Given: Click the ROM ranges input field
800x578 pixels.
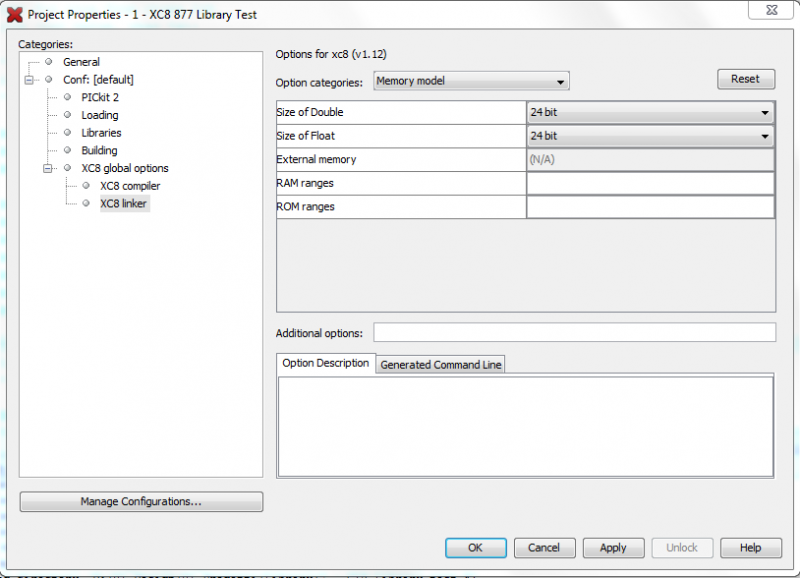Looking at the screenshot, I should [x=651, y=207].
